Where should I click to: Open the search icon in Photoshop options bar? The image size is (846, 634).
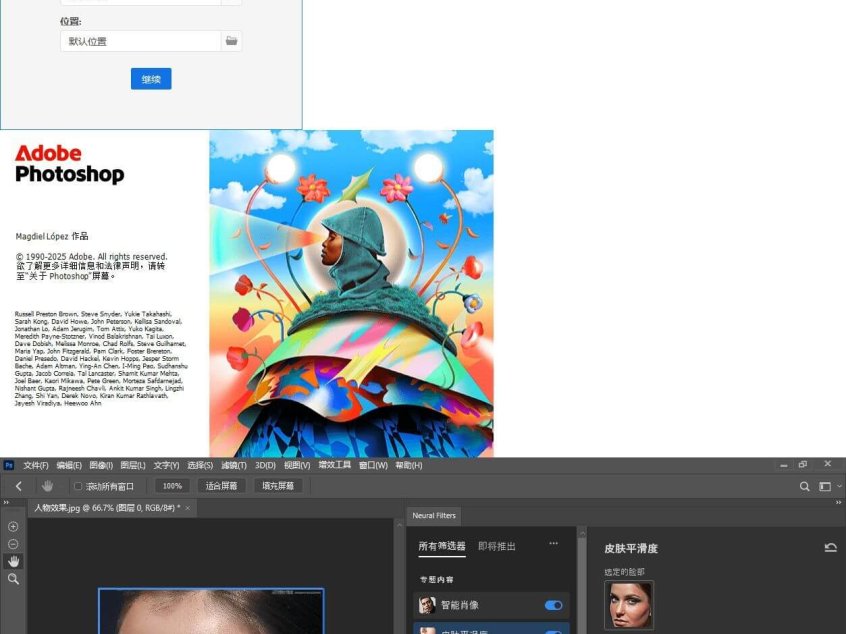pyautogui.click(x=804, y=487)
